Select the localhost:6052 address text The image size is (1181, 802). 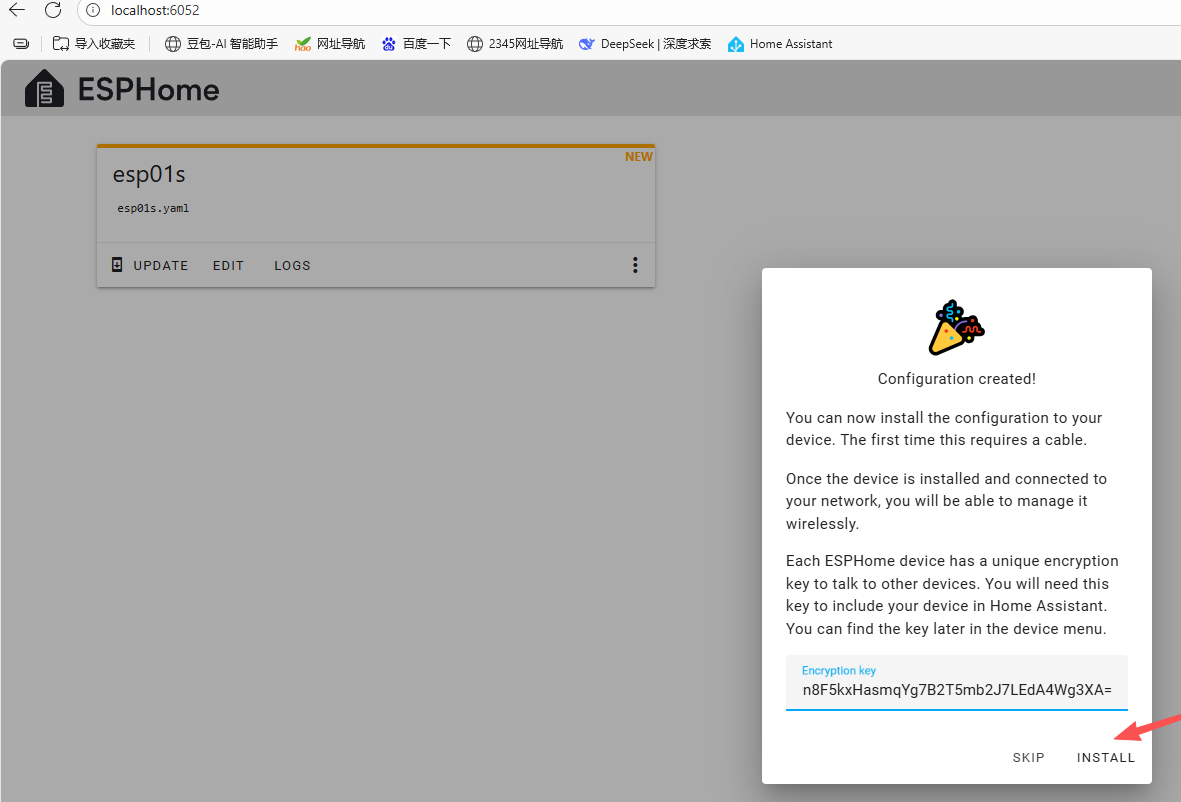pos(155,11)
